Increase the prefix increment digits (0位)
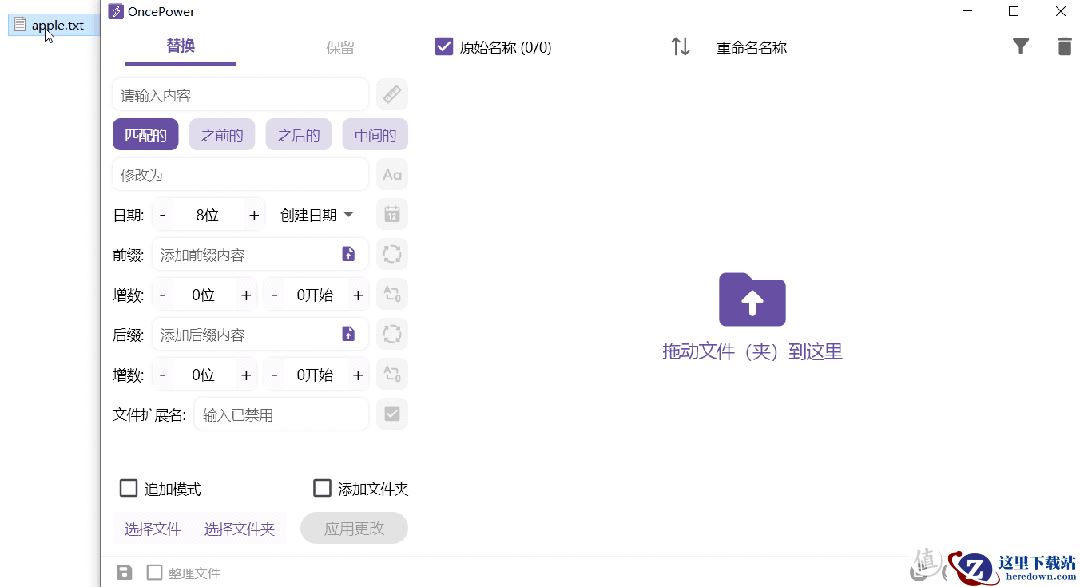Image resolution: width=1080 pixels, height=587 pixels. [x=246, y=295]
